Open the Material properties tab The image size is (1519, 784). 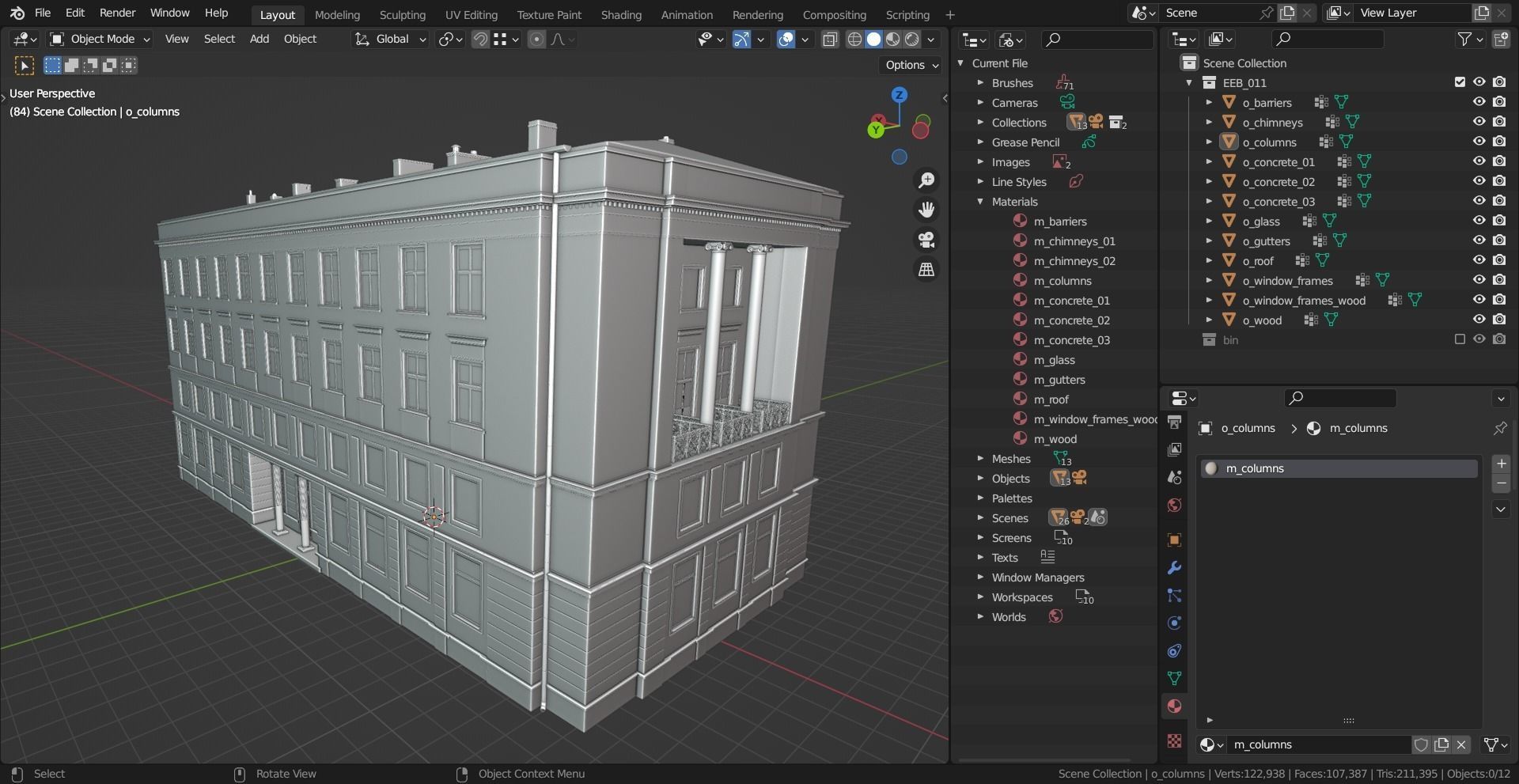tap(1174, 706)
